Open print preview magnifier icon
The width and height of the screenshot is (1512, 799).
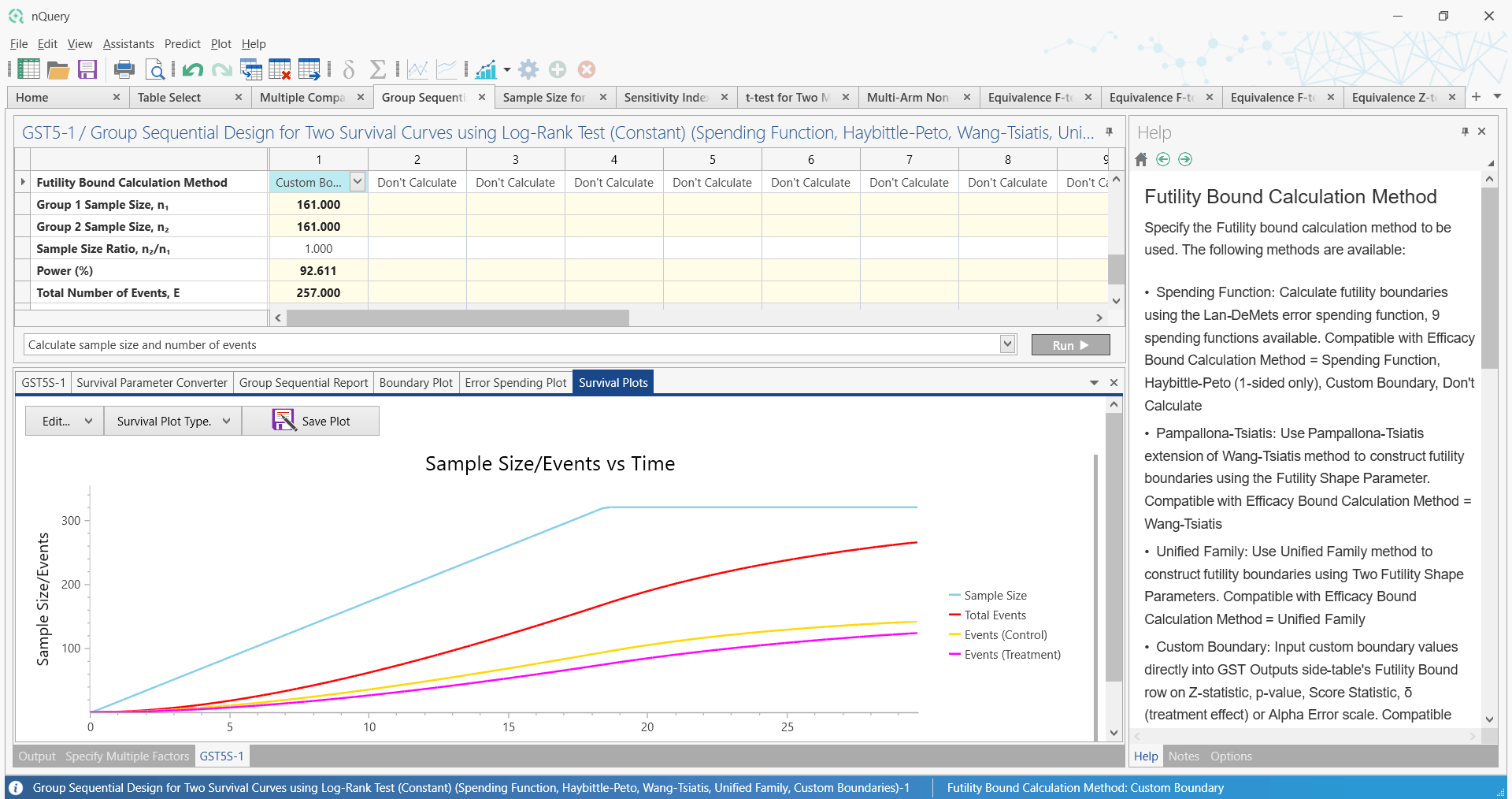point(155,70)
